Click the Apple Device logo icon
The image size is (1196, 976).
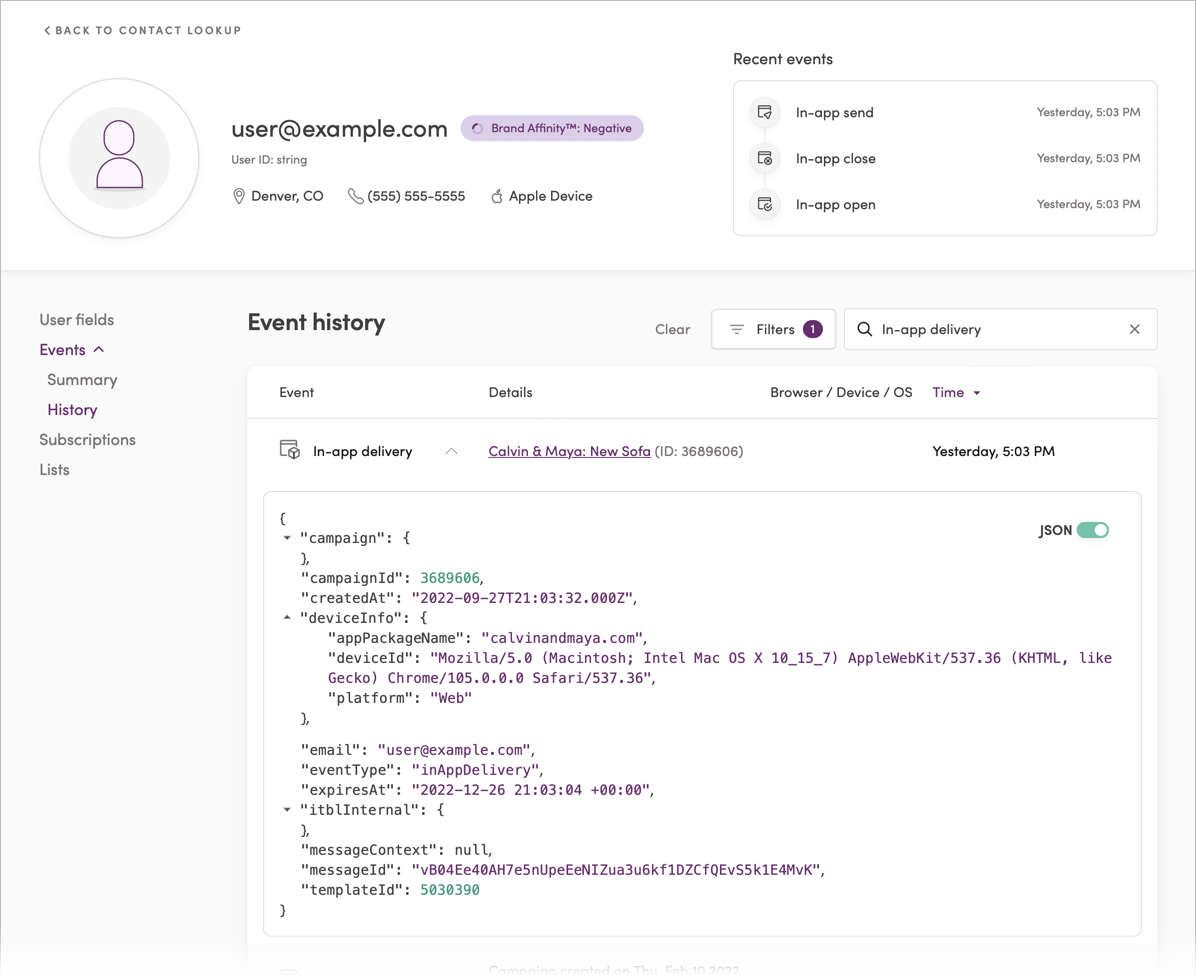[x=497, y=196]
